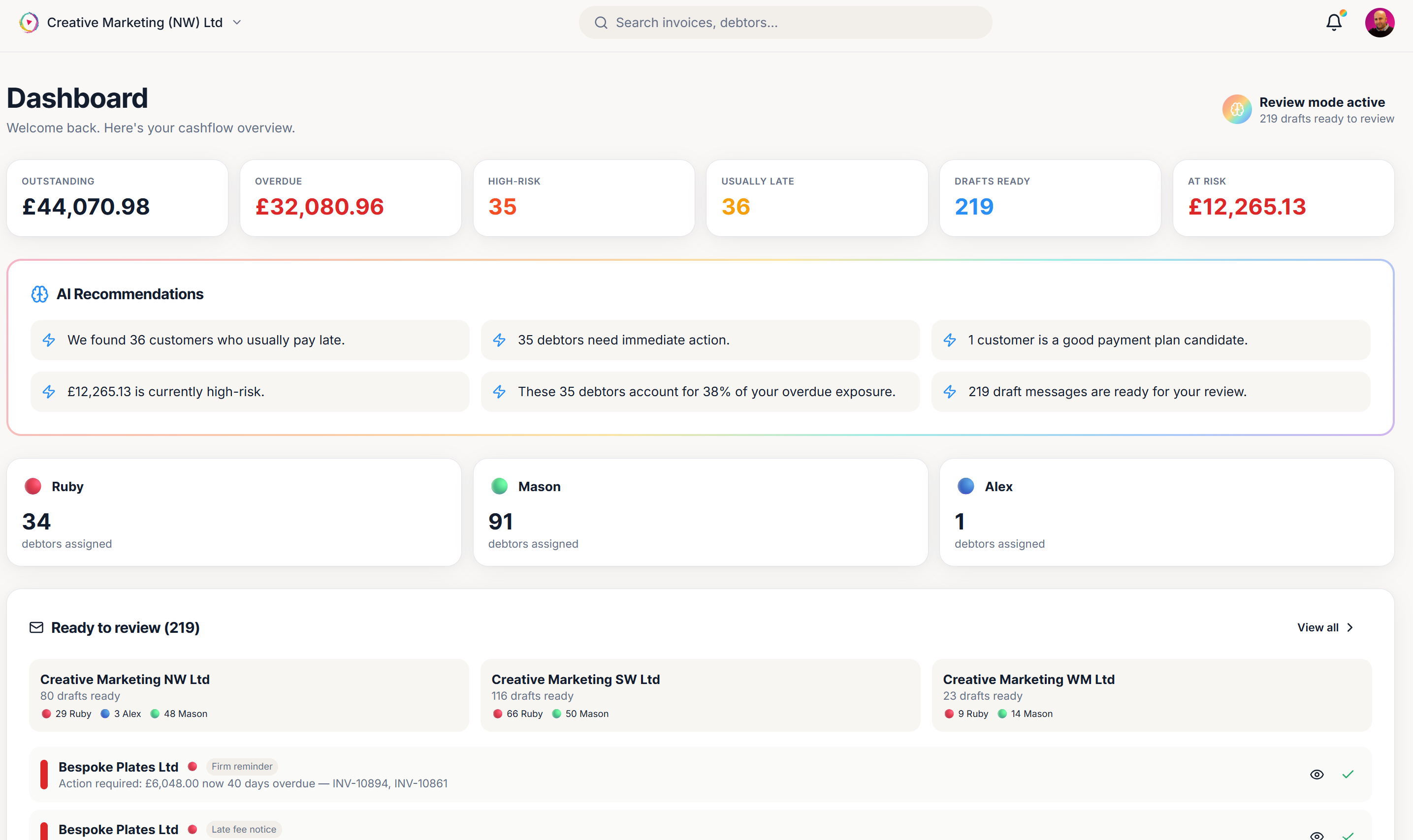
Task: Open the company switcher dropdown
Action: click(237, 23)
